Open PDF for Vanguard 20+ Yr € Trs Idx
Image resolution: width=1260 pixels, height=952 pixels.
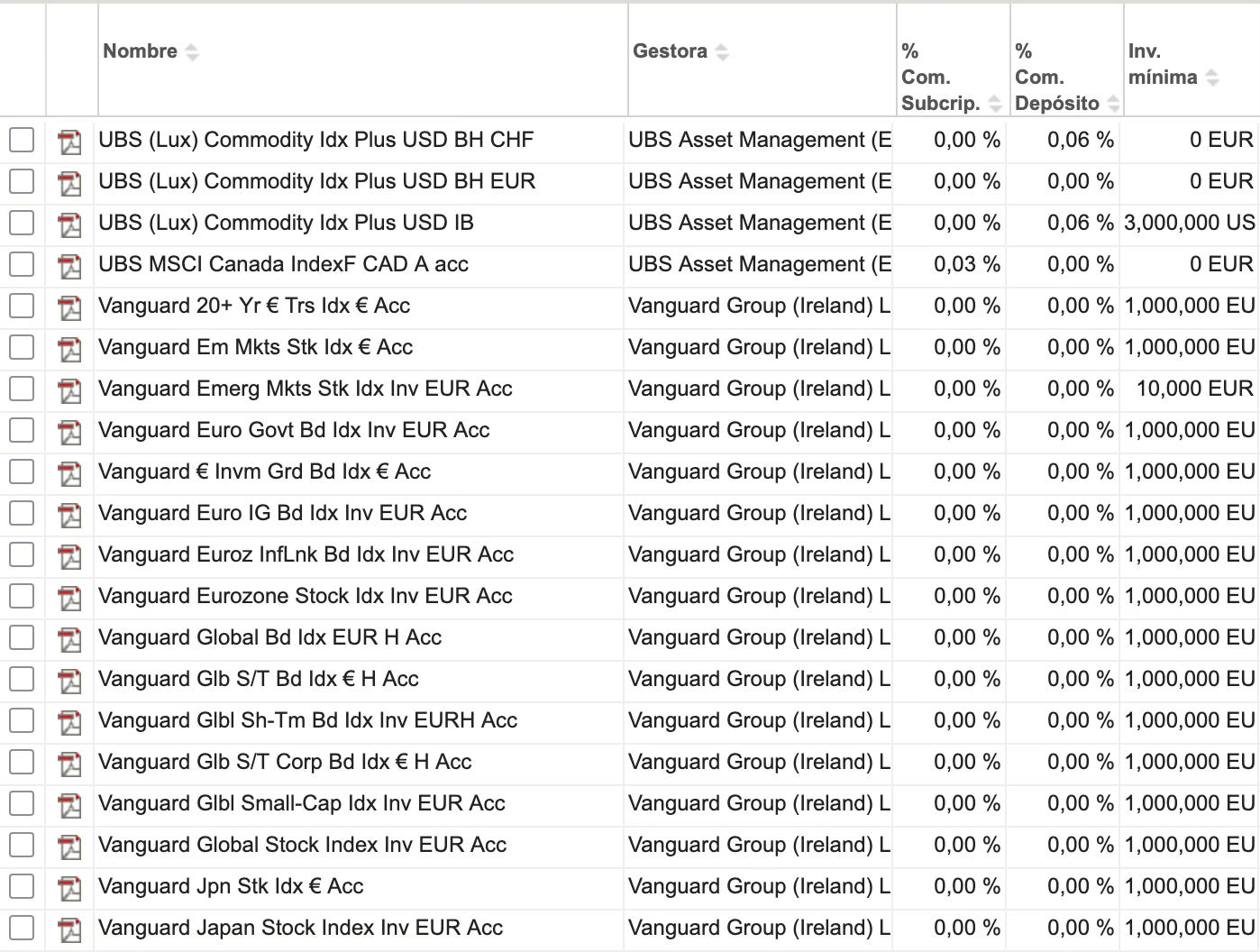69,307
